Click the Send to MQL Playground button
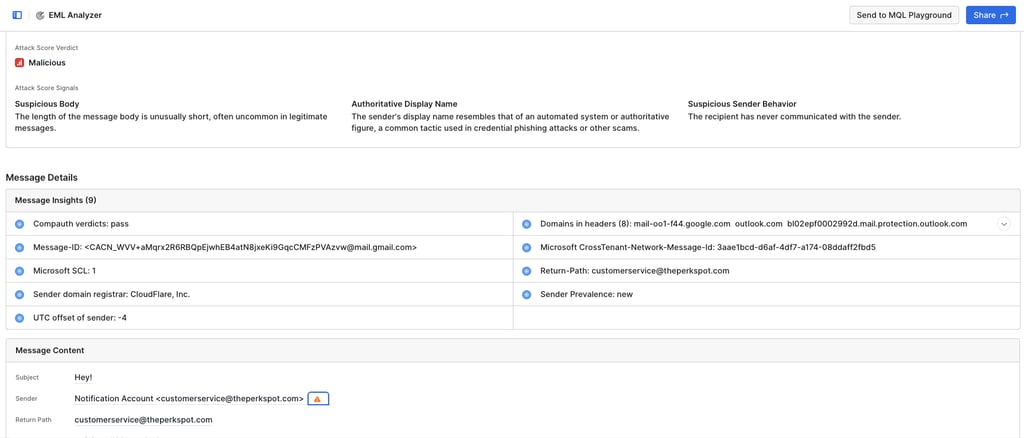 point(904,15)
